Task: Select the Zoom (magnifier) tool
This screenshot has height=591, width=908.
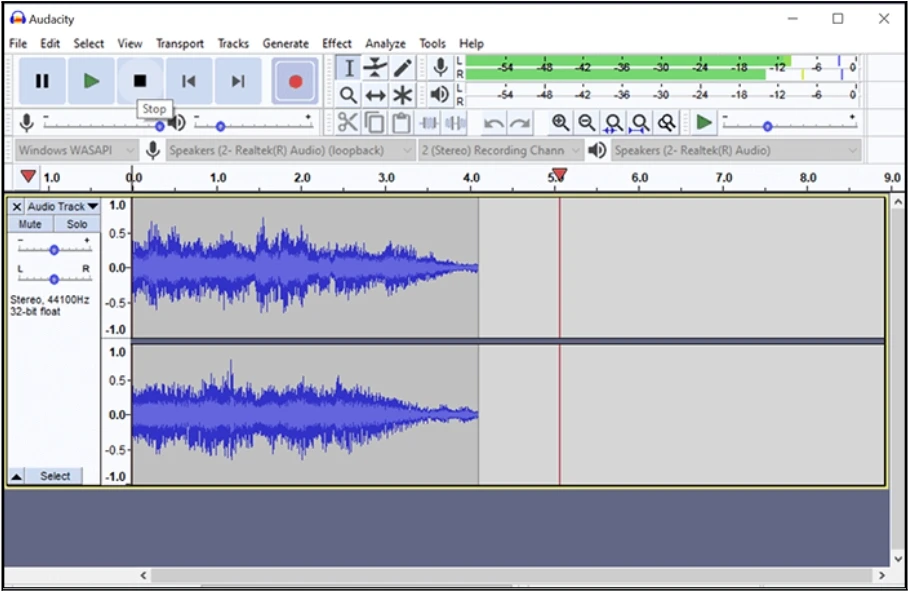Action: click(x=349, y=95)
